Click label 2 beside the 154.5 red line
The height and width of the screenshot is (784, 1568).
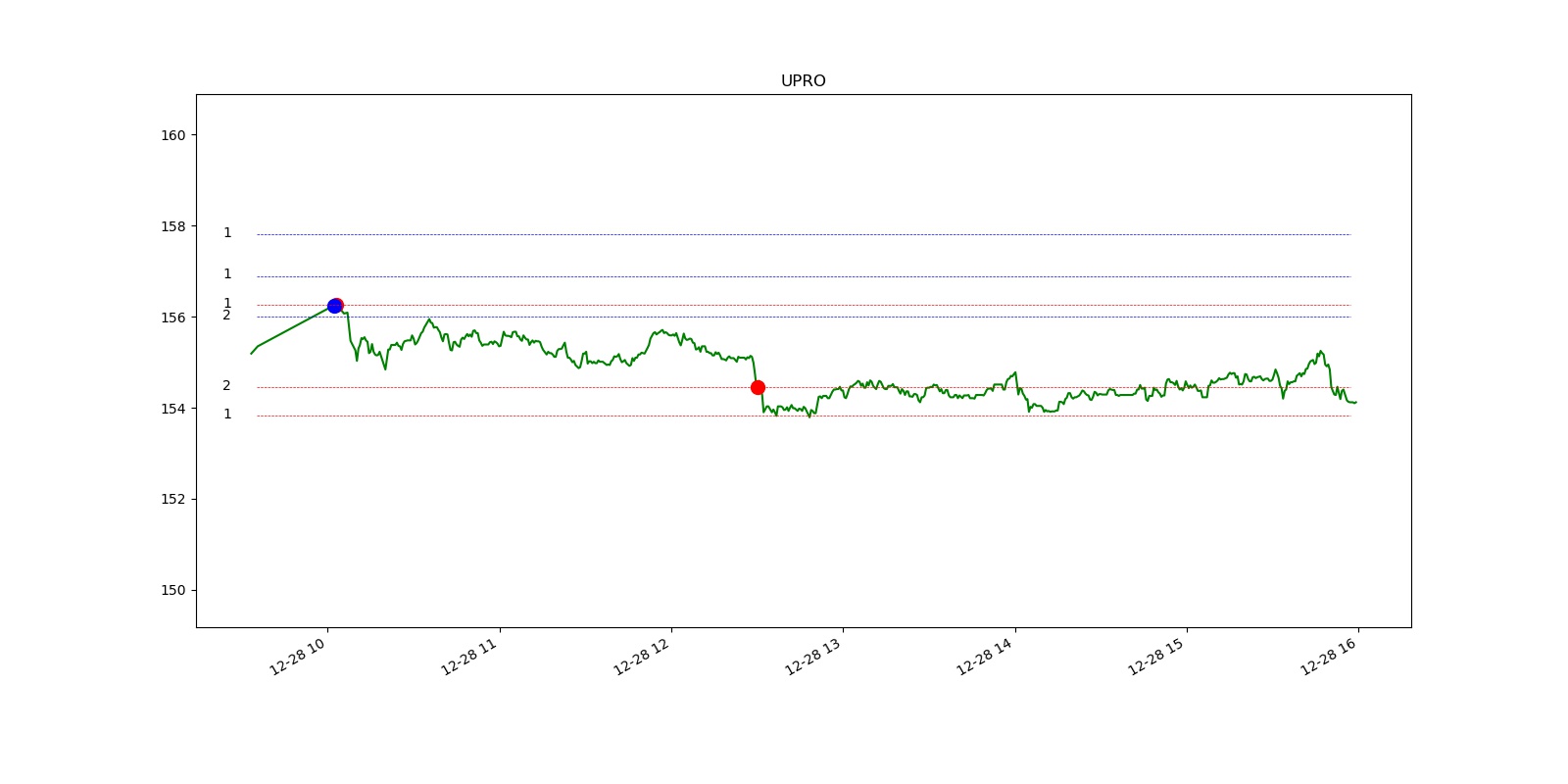tap(226, 386)
